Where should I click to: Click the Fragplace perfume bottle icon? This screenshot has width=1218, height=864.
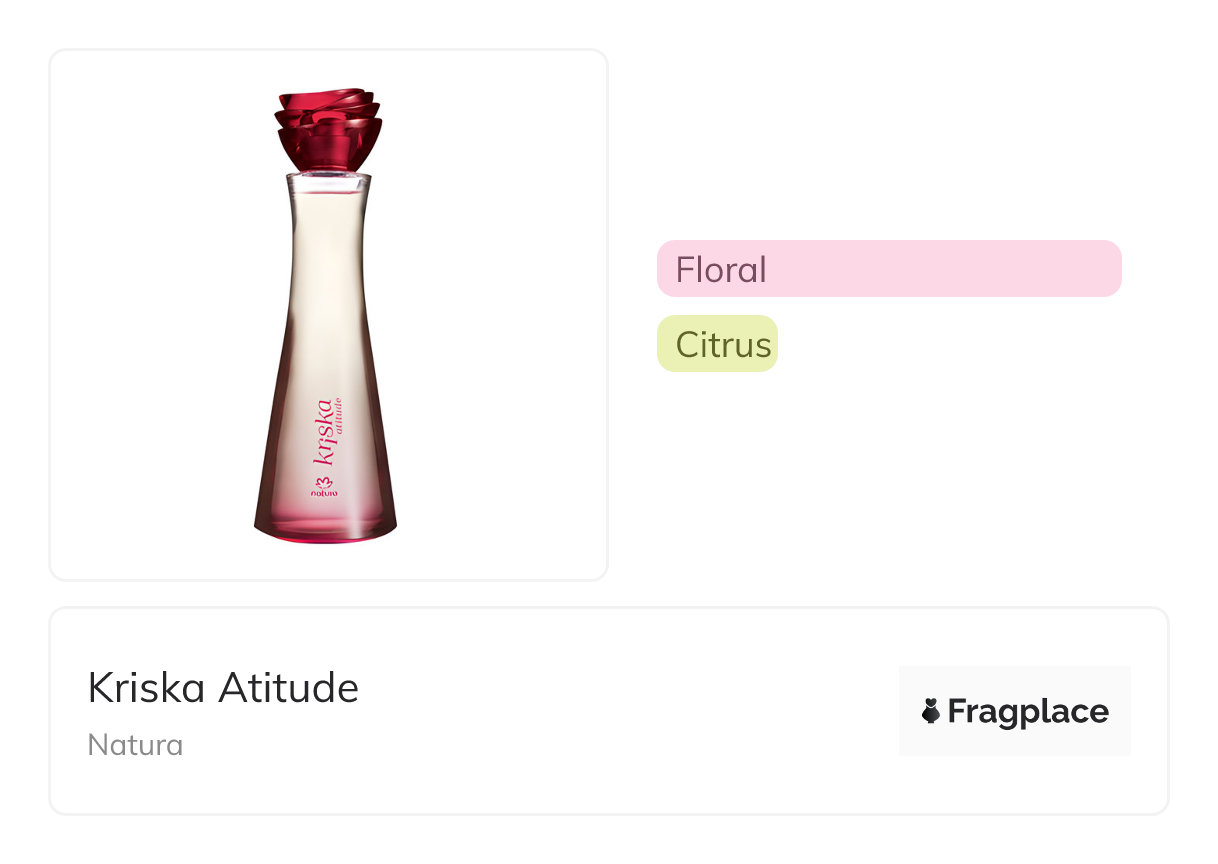click(x=931, y=711)
